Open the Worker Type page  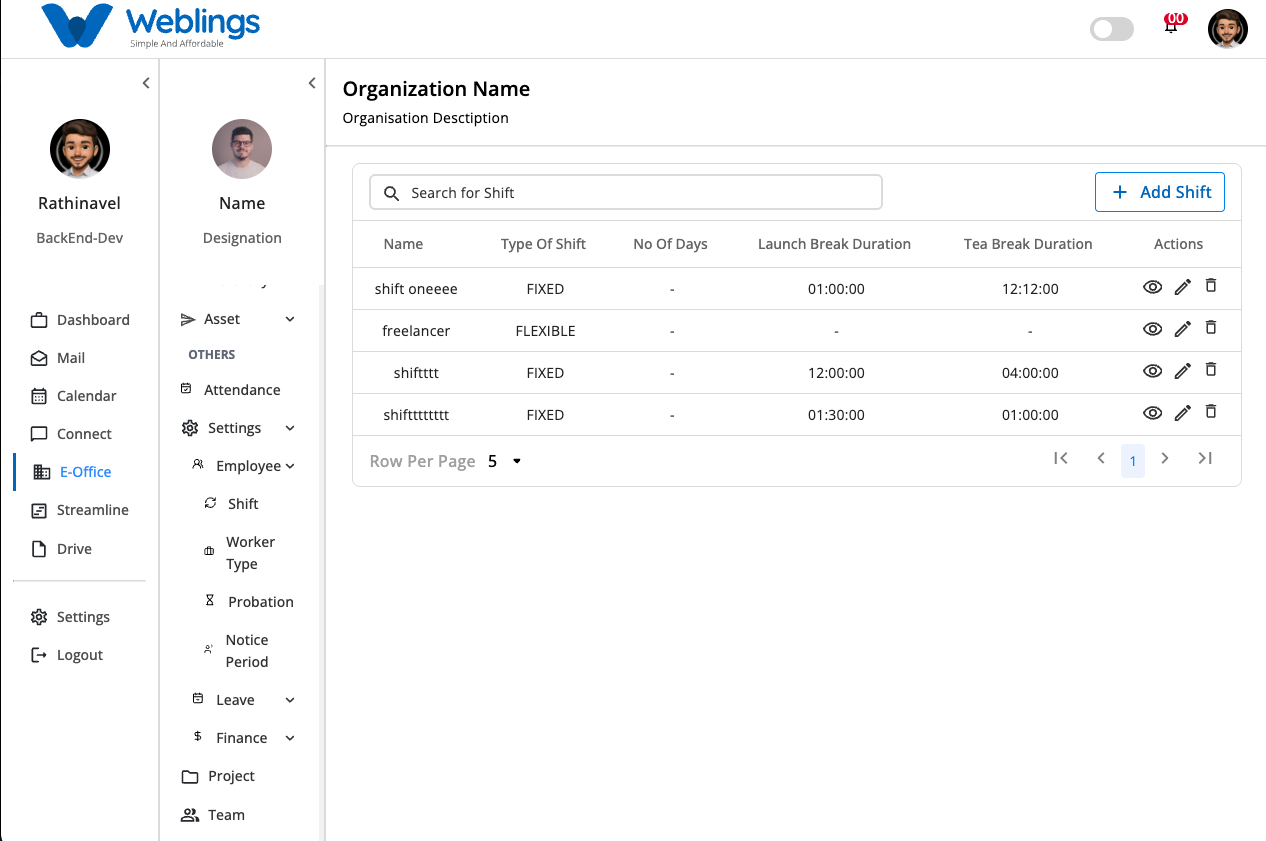coord(240,553)
